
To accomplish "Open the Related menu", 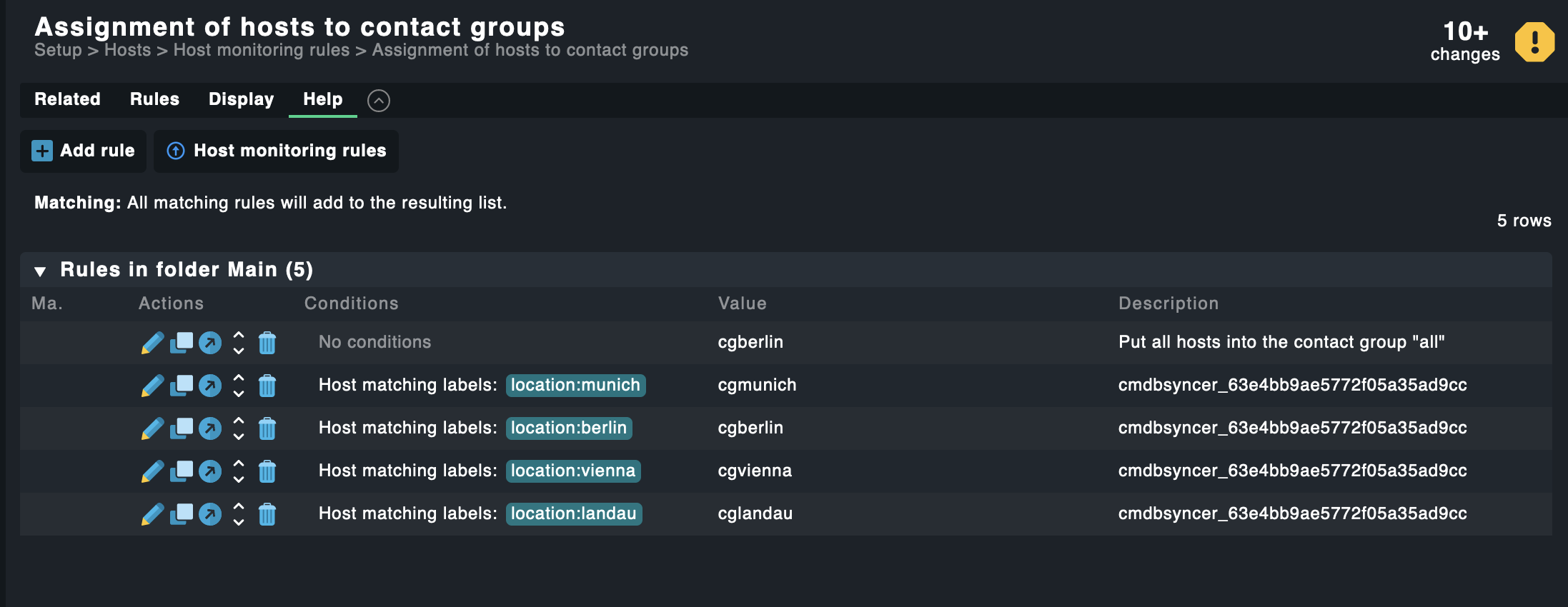I will pyautogui.click(x=67, y=99).
